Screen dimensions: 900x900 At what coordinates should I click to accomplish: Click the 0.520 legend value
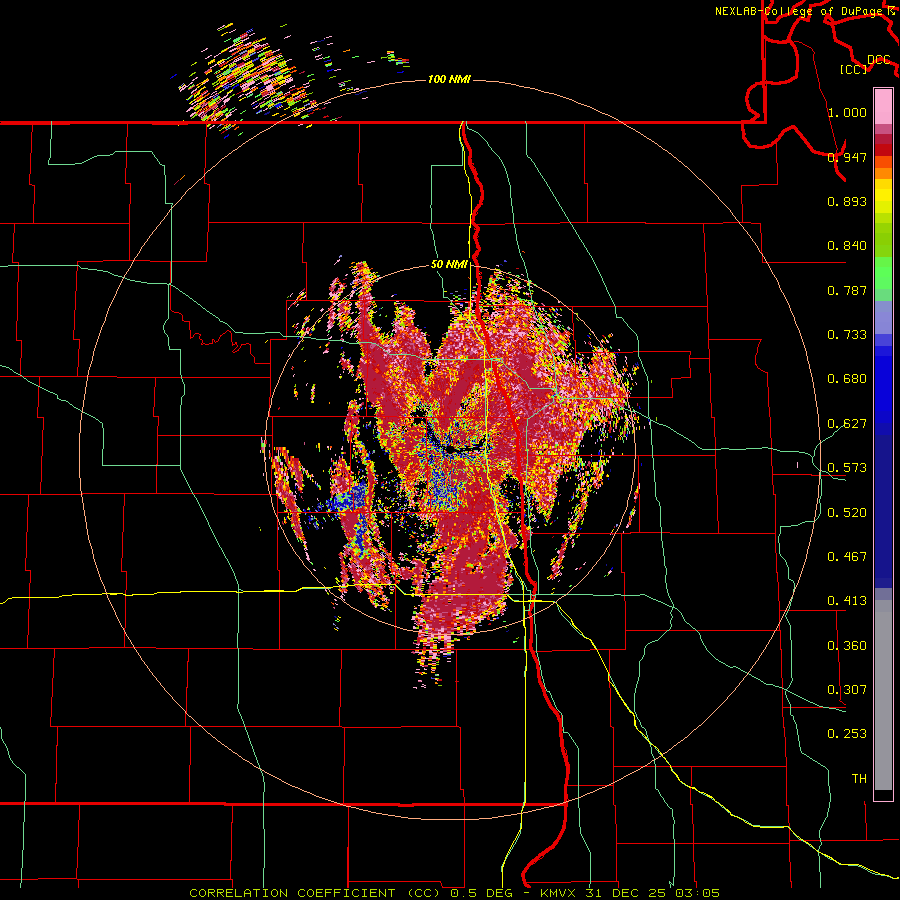(x=847, y=512)
